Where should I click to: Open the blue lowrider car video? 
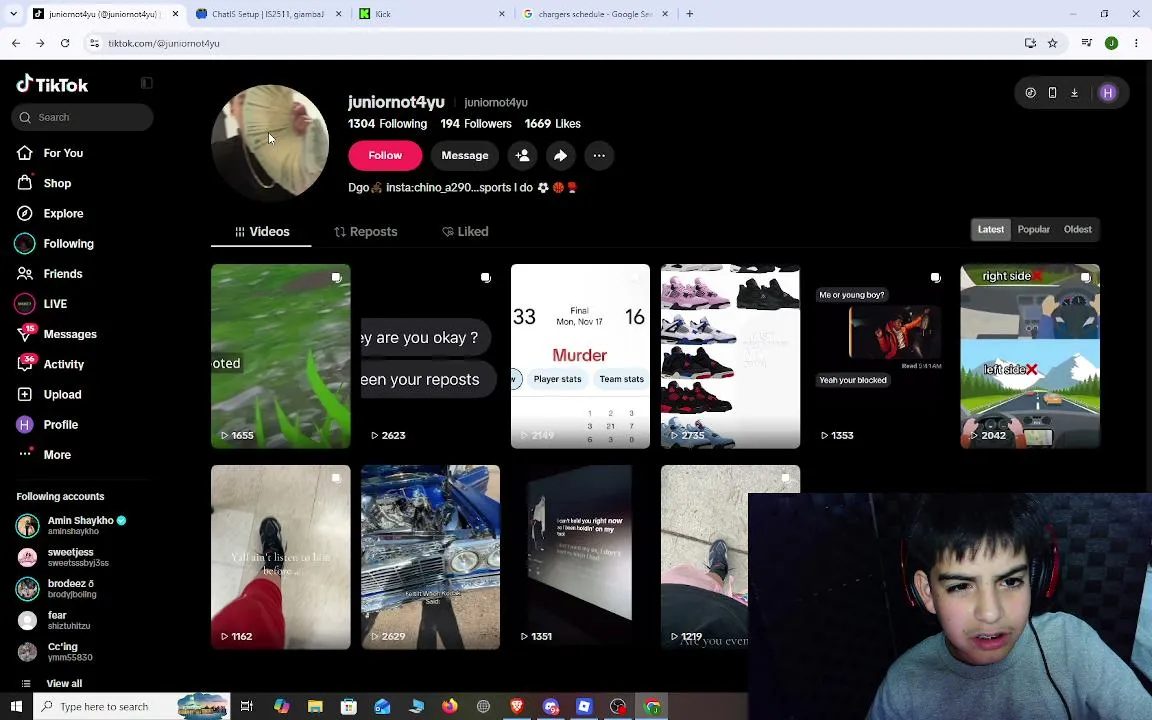coord(431,557)
